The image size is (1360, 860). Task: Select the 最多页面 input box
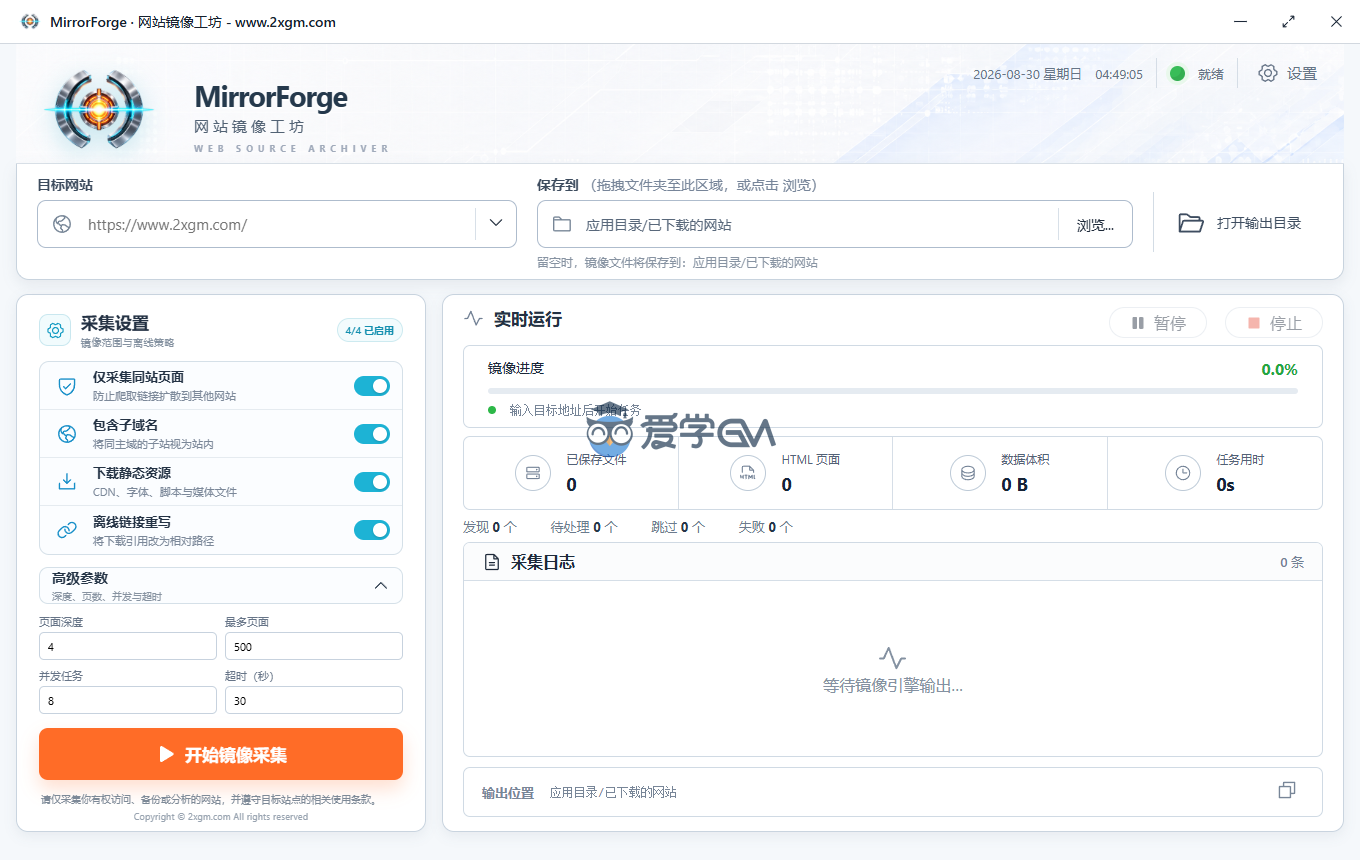pos(314,646)
